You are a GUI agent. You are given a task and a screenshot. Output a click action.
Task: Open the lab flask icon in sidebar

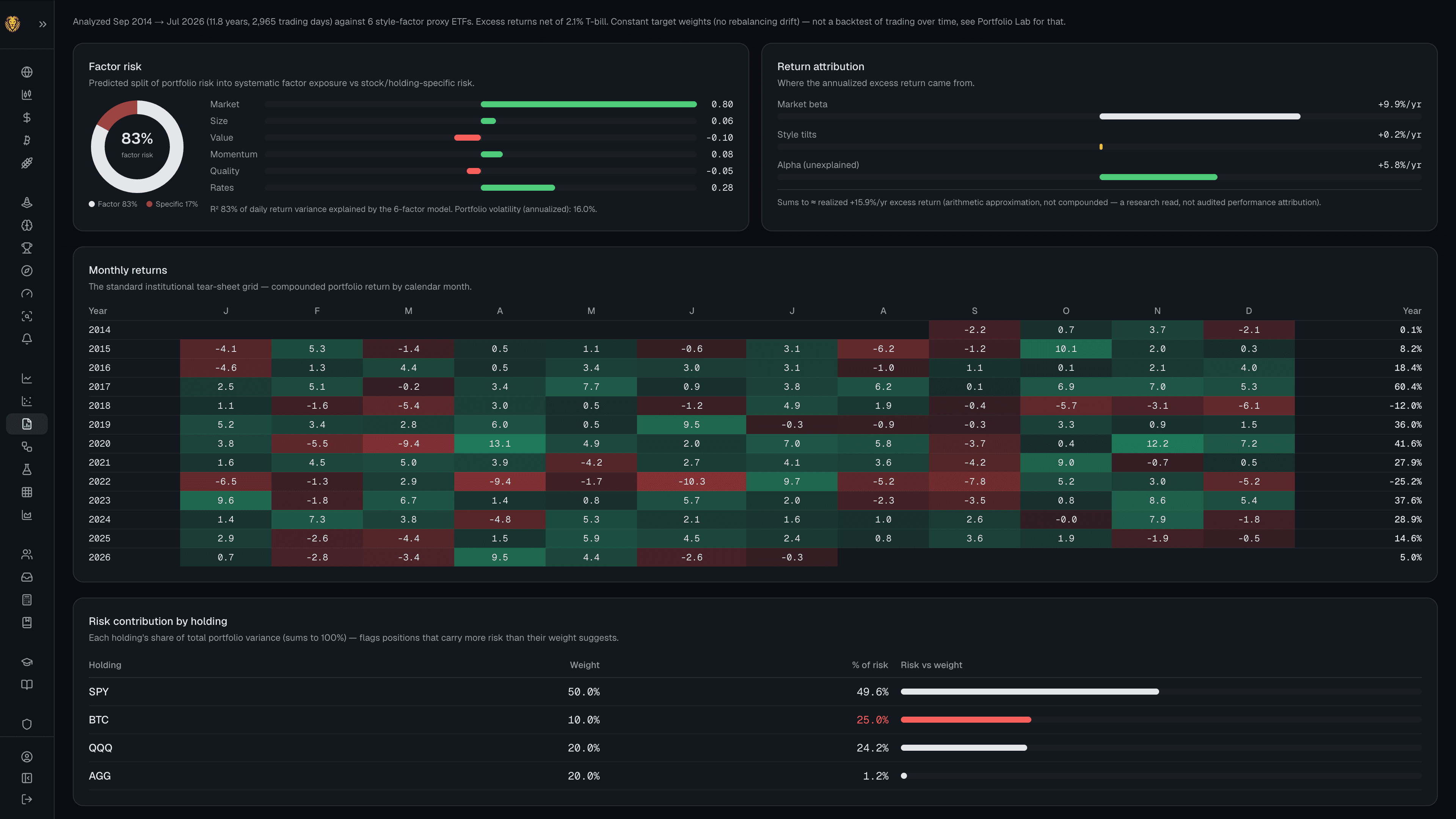(27, 469)
